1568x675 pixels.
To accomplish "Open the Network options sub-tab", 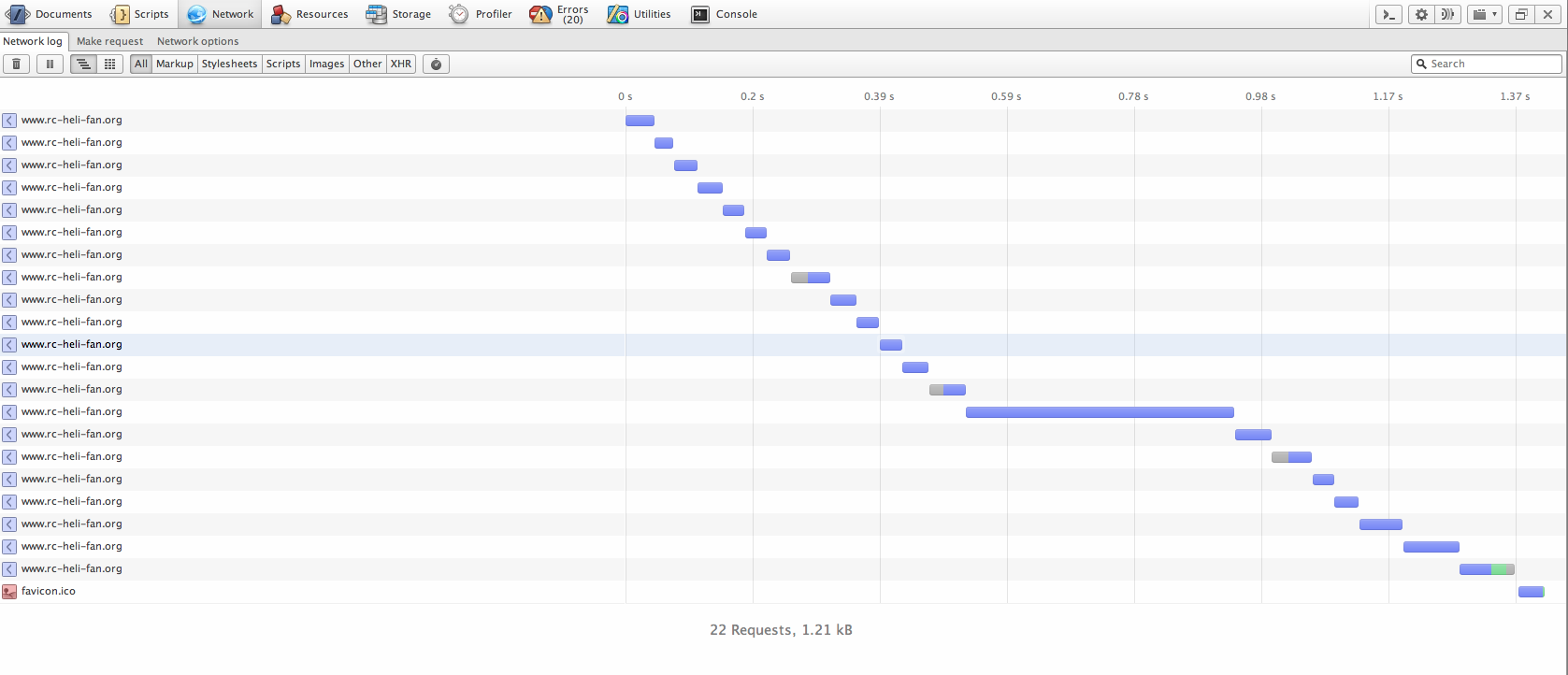I will point(198,41).
